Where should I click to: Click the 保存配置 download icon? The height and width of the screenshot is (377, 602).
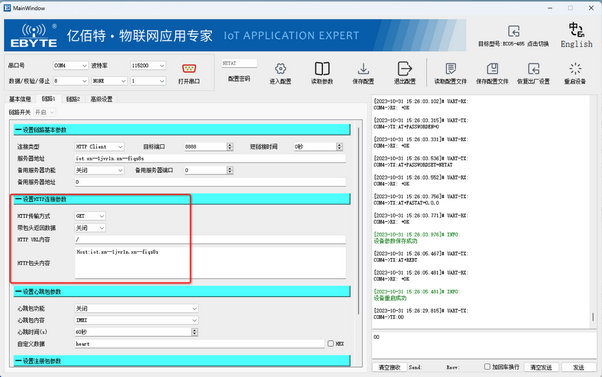click(x=363, y=69)
